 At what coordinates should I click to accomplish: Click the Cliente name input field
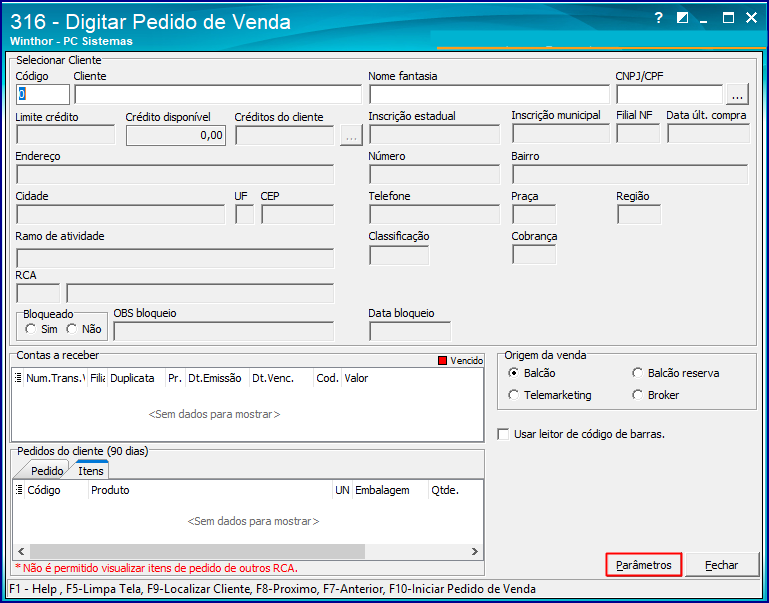click(x=218, y=94)
